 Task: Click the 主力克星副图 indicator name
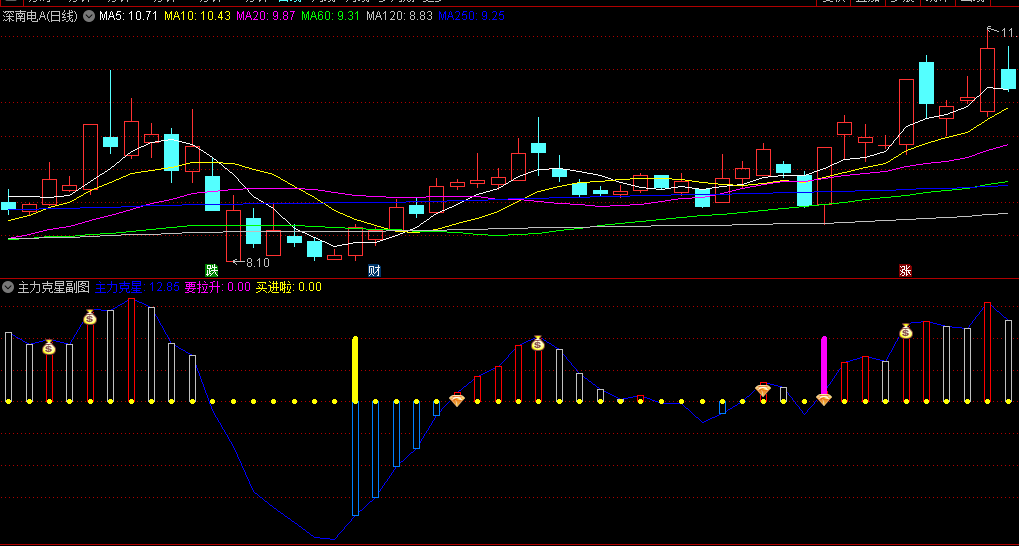pos(53,287)
